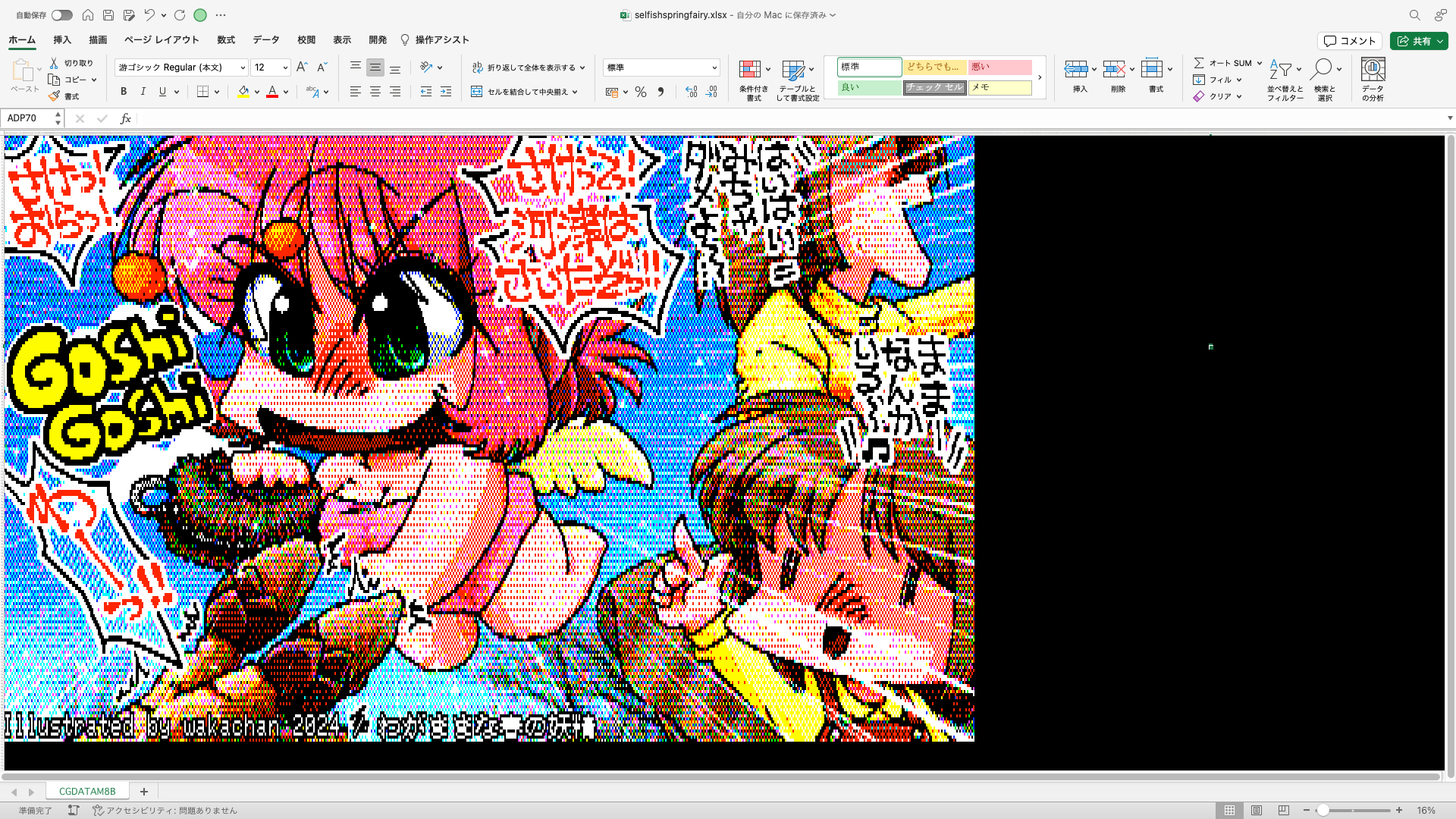Click the Save floppy disk icon
Screen dimensions: 1456x819
click(108, 15)
